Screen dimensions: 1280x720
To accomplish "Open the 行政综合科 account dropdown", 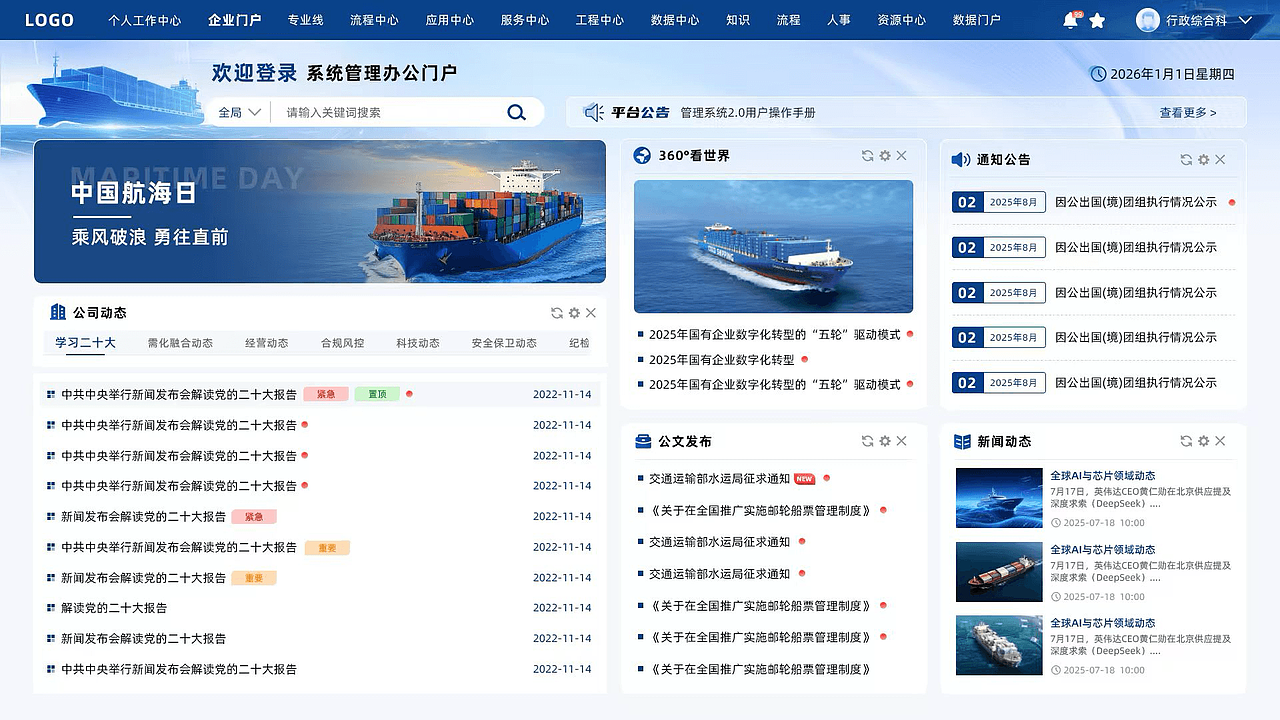I will pyautogui.click(x=1207, y=19).
